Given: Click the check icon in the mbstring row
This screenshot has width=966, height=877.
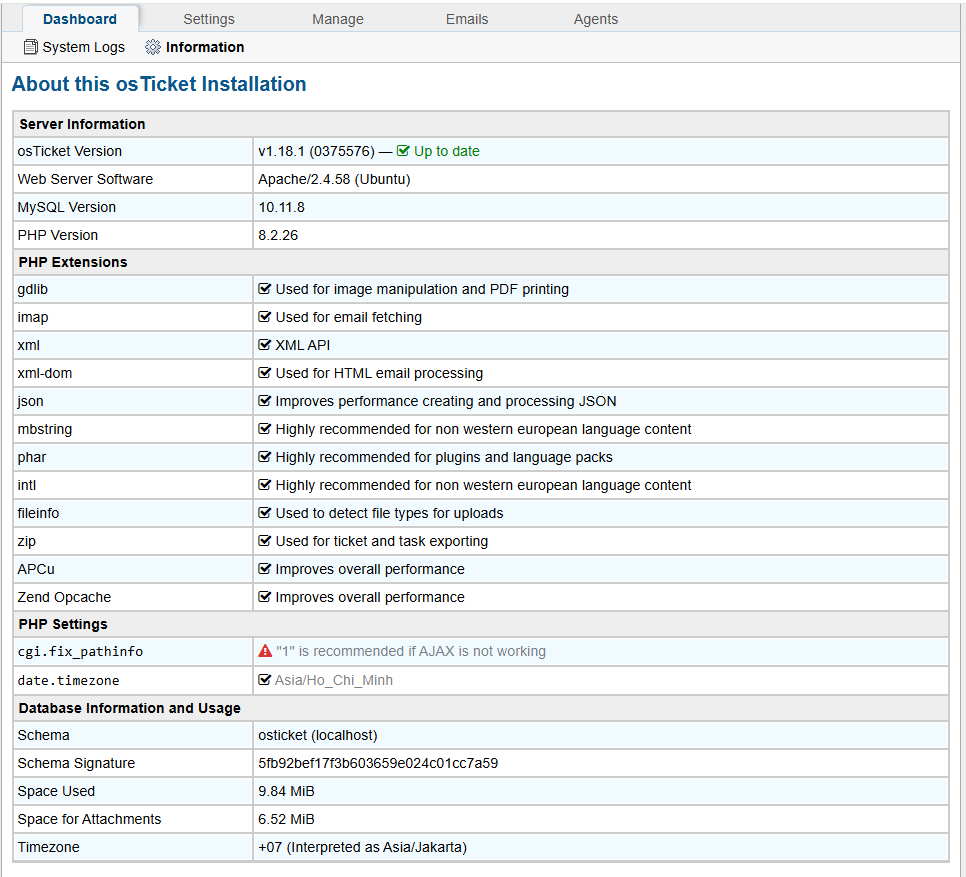Looking at the screenshot, I should [264, 429].
